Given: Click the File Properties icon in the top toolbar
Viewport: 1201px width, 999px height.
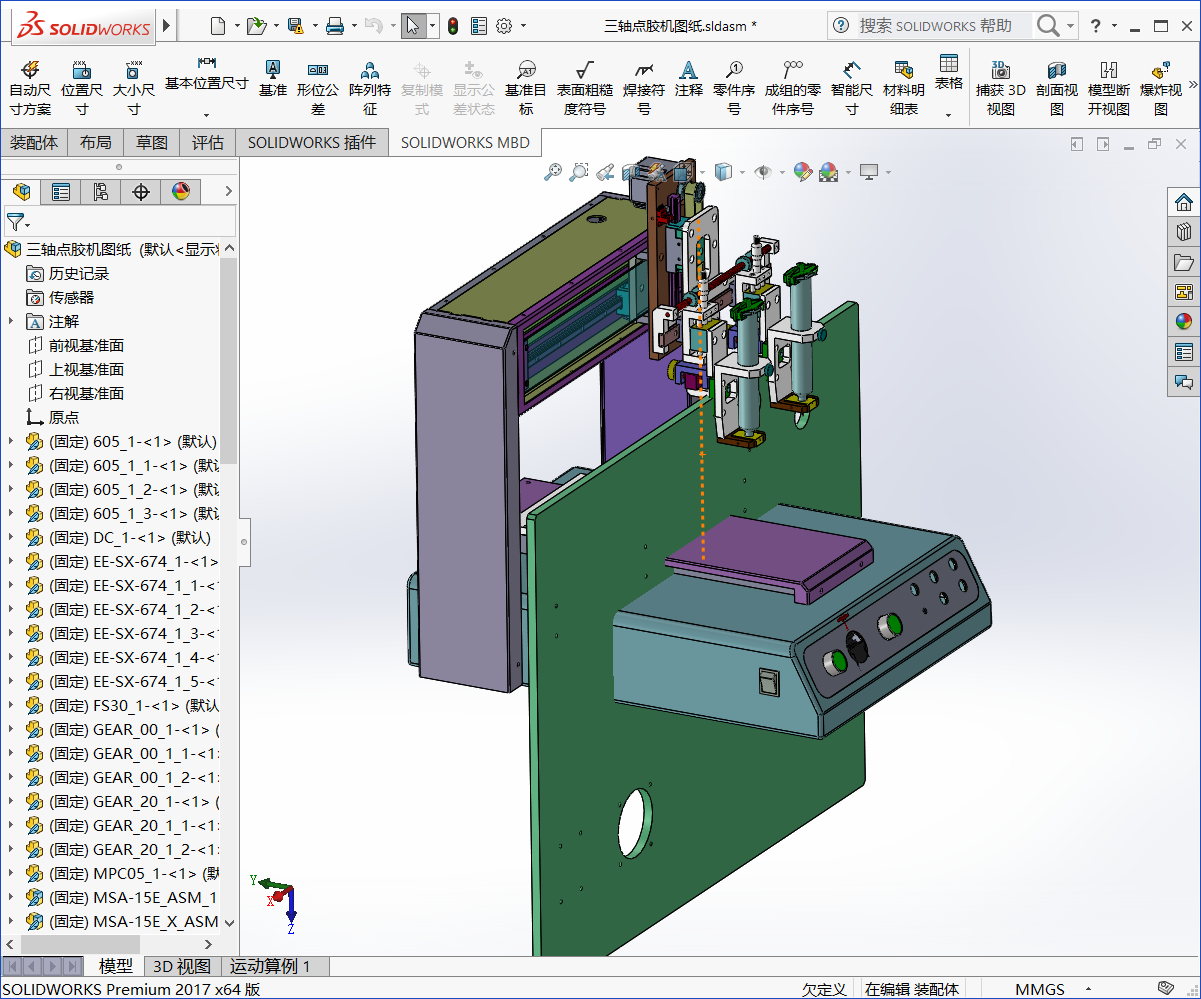Looking at the screenshot, I should 479,26.
